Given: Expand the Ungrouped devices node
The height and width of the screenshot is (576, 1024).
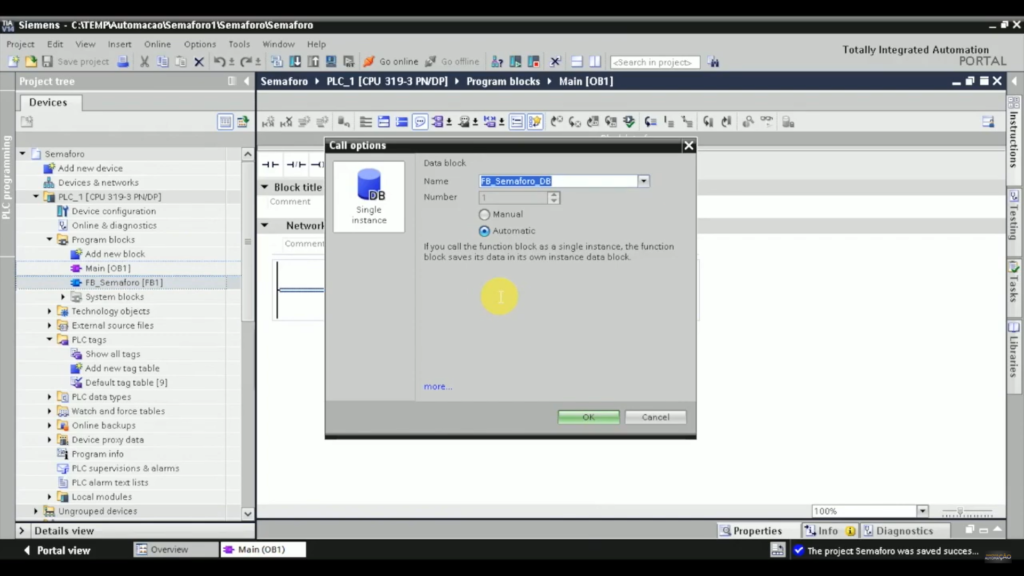Looking at the screenshot, I should click(x=36, y=511).
